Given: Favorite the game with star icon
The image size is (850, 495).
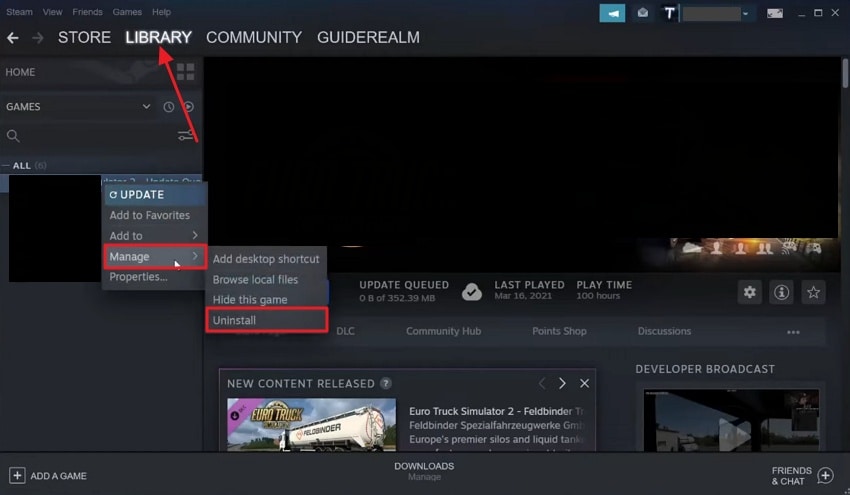Looking at the screenshot, I should pyautogui.click(x=813, y=292).
